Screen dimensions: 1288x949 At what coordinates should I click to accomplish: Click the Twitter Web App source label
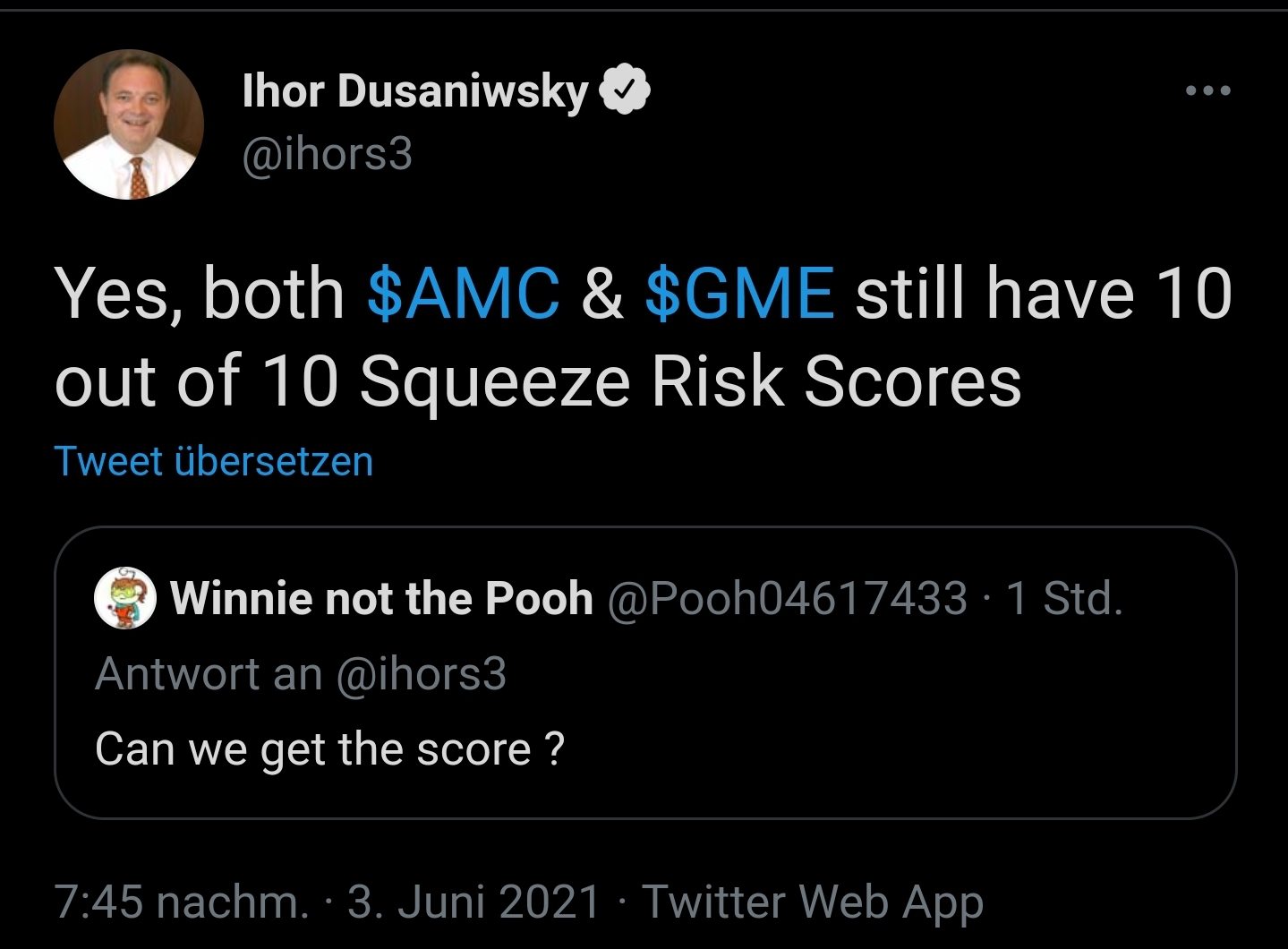point(813,902)
